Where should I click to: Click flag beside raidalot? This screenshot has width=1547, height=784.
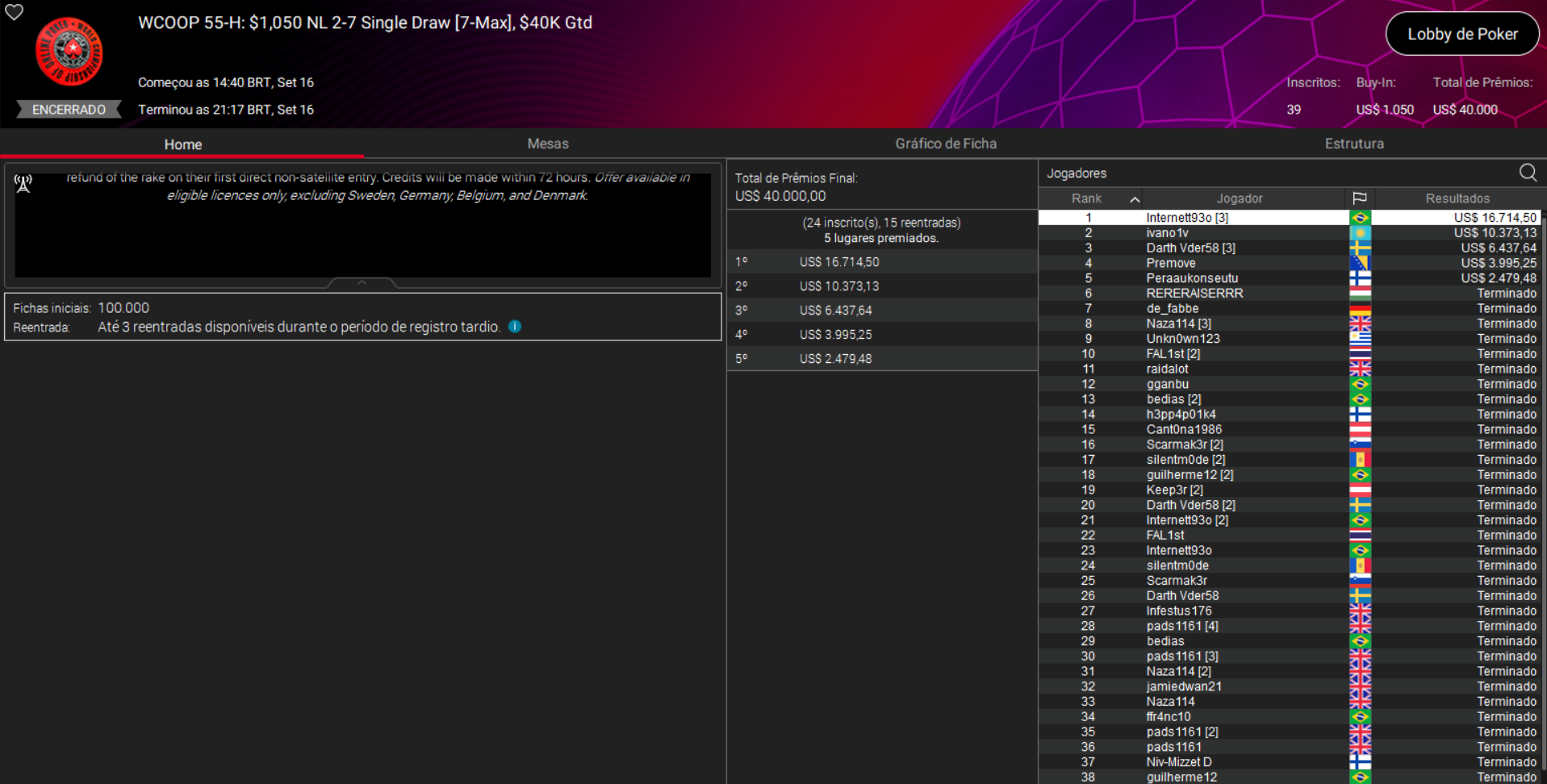click(x=1360, y=369)
